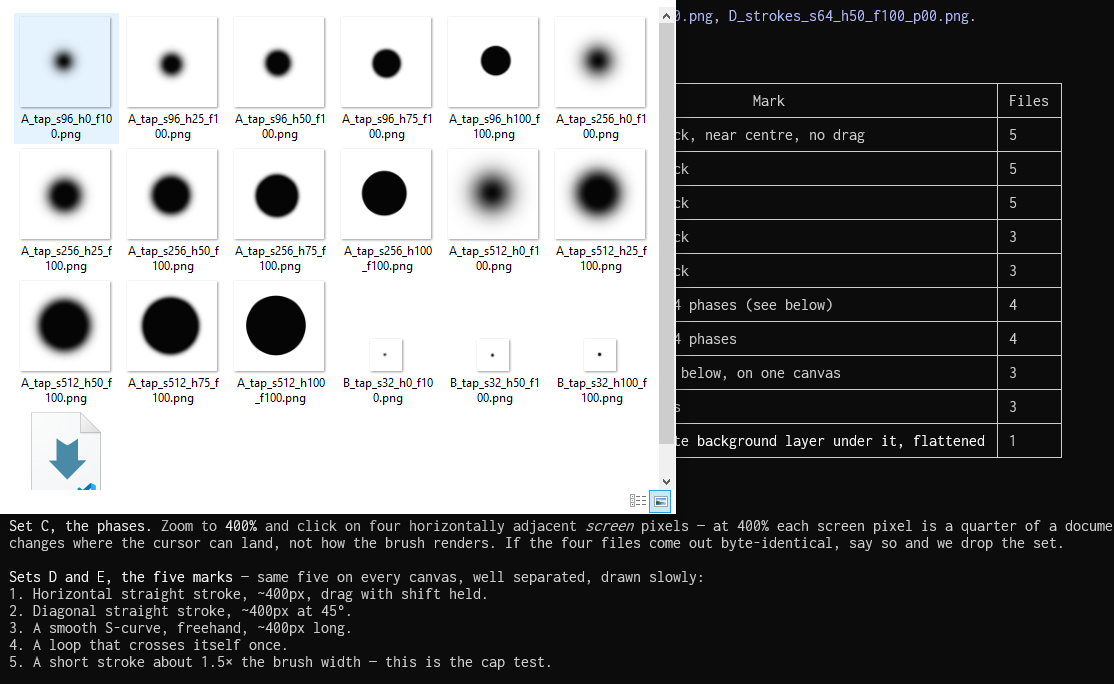Click the Files value 1 in last row
The width and height of the screenshot is (1114, 684).
point(1012,441)
